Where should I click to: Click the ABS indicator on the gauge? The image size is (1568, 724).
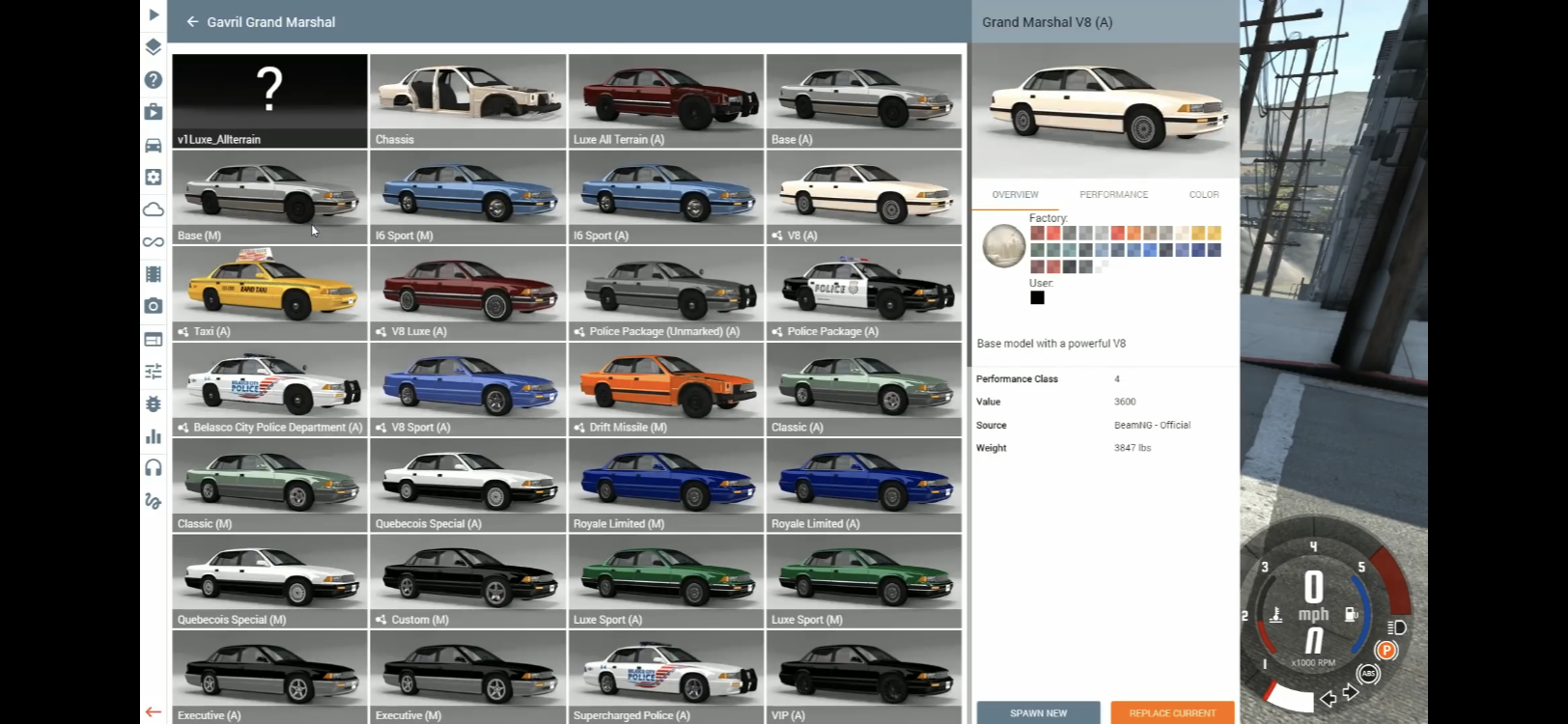1368,674
